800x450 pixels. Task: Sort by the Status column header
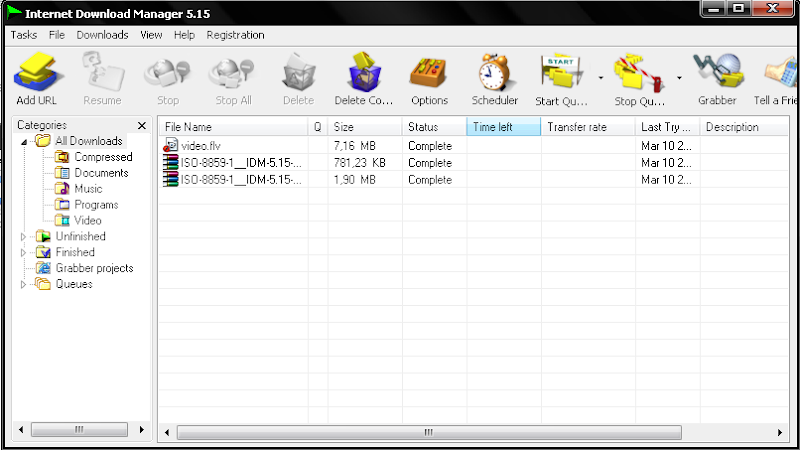(435, 127)
